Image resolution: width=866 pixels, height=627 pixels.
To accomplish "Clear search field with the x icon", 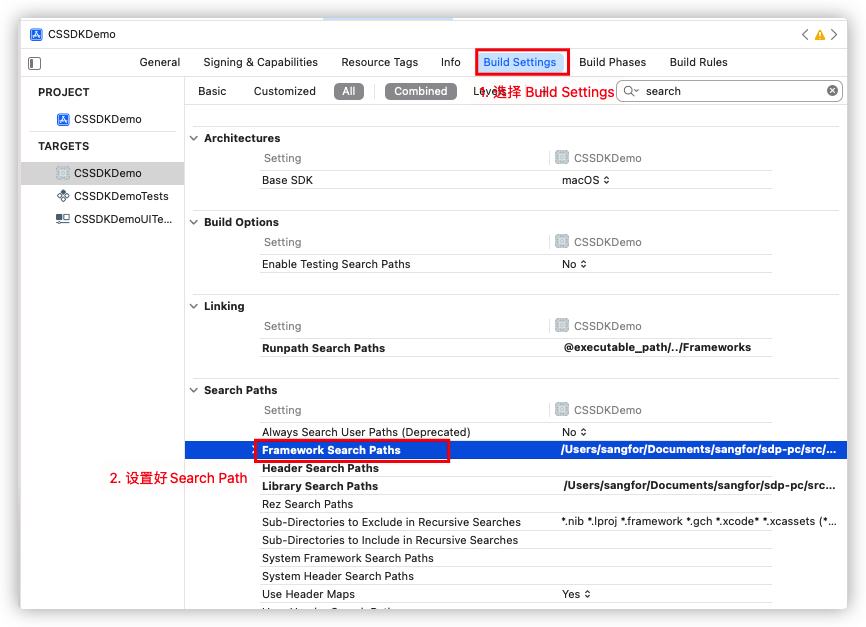I will click(x=832, y=91).
